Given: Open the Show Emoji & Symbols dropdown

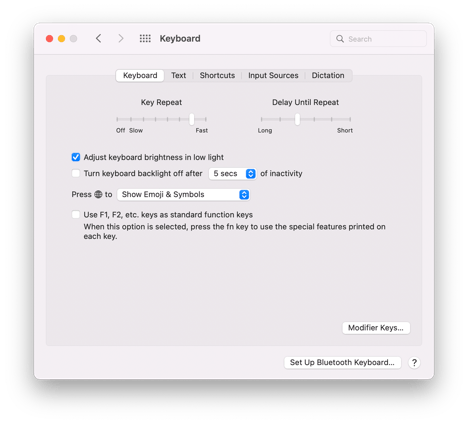Looking at the screenshot, I should coord(183,195).
